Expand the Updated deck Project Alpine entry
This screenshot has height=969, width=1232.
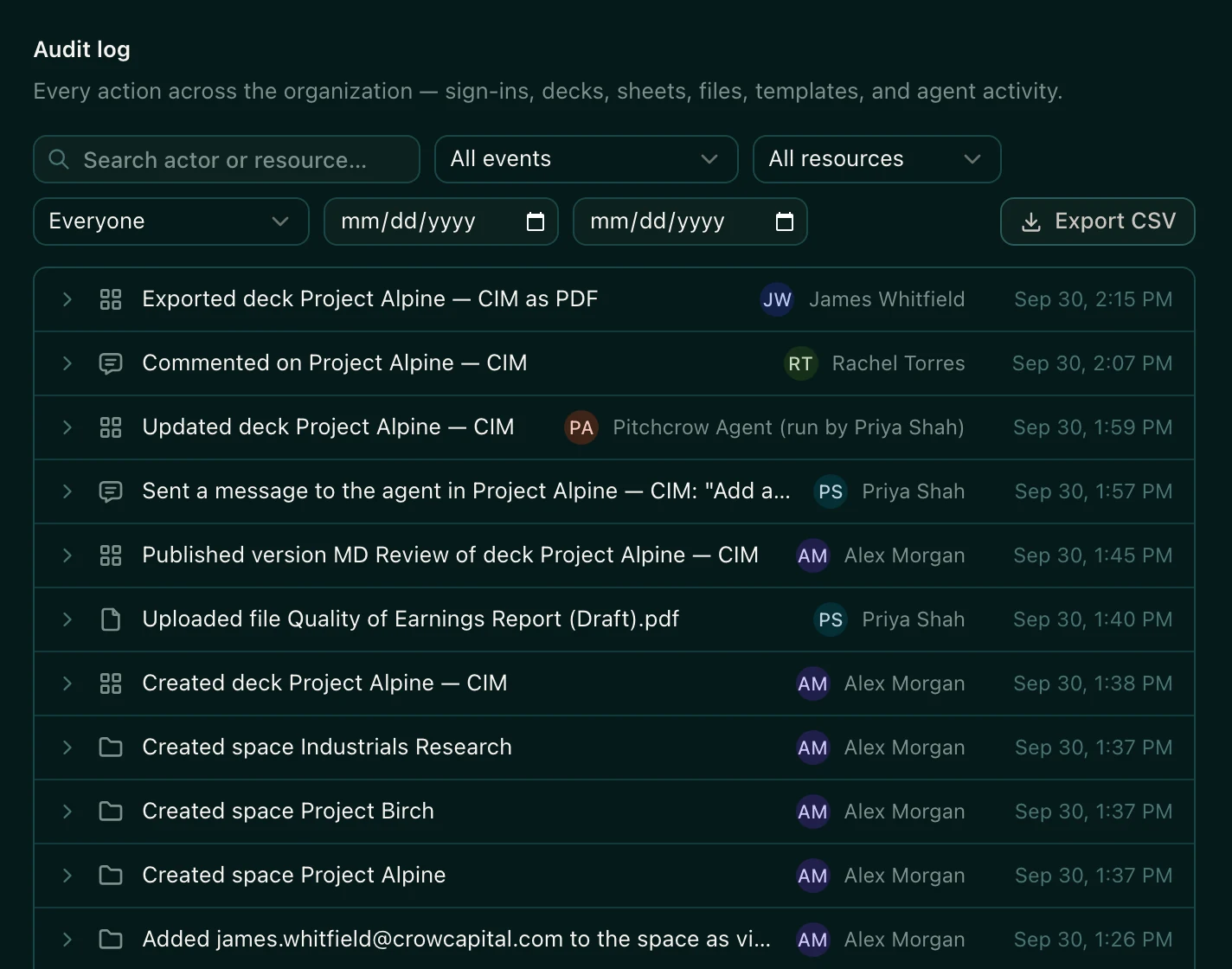pyautogui.click(x=67, y=427)
